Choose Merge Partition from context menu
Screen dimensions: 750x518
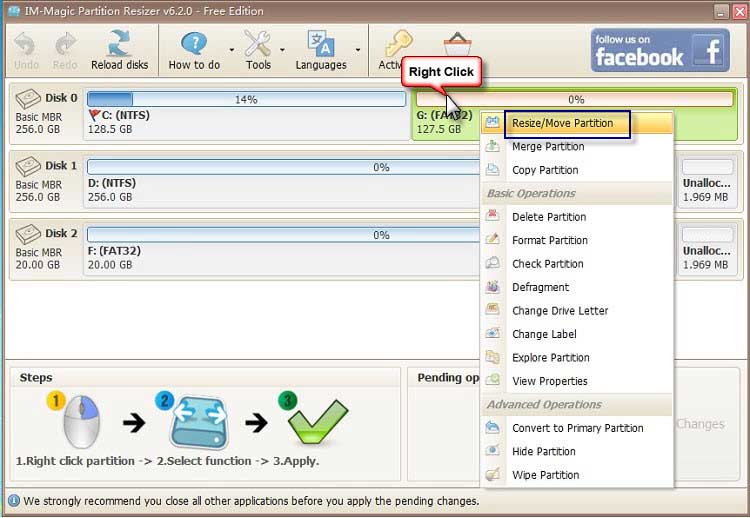pyautogui.click(x=577, y=146)
